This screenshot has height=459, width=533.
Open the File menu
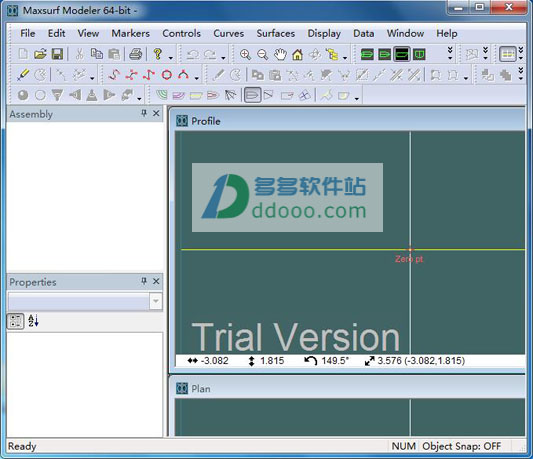(28, 33)
